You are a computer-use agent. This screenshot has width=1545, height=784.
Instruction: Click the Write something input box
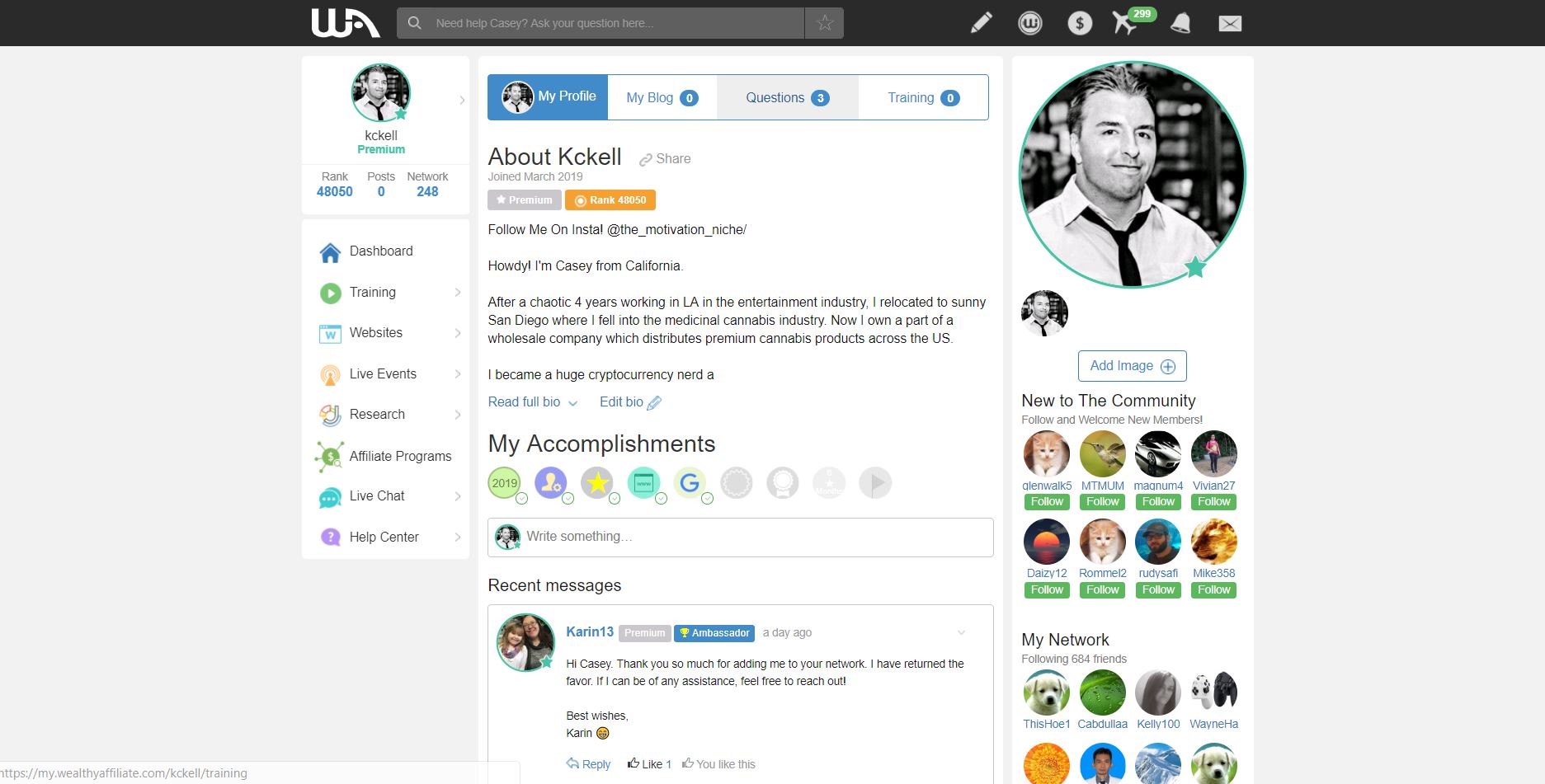point(741,538)
